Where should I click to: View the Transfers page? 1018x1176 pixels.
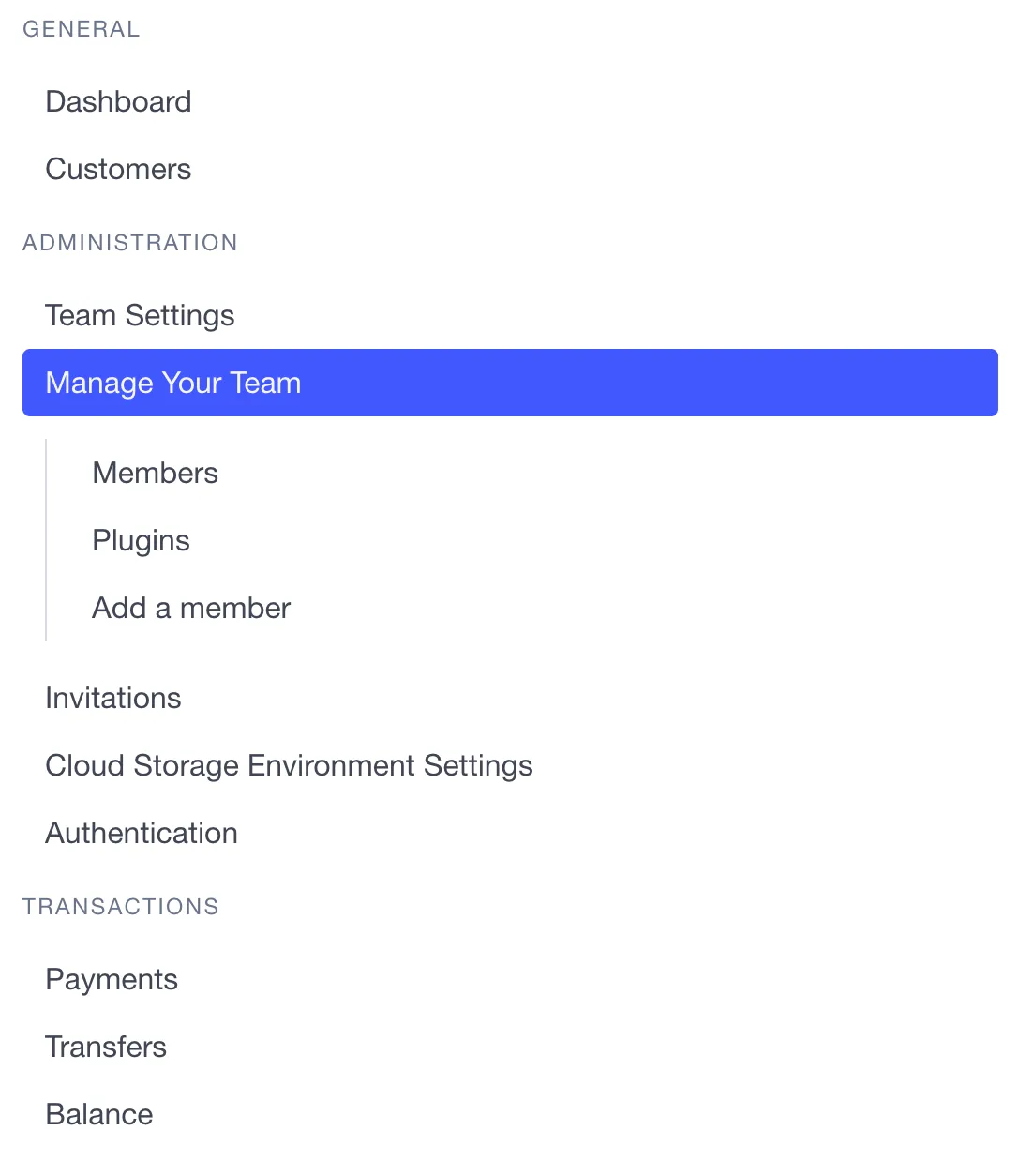pyautogui.click(x=106, y=1047)
